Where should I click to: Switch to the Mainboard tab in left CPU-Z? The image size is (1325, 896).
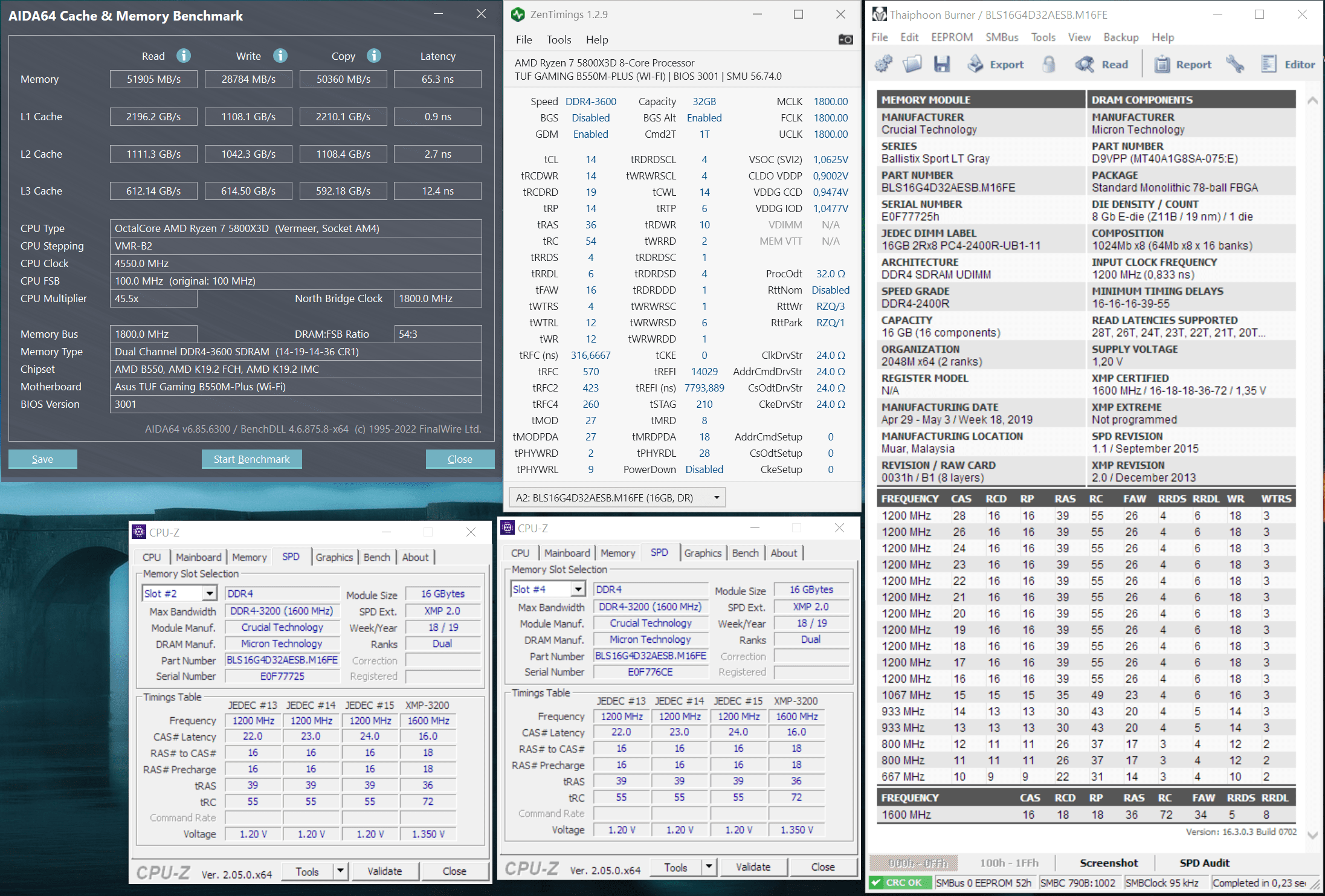click(199, 557)
